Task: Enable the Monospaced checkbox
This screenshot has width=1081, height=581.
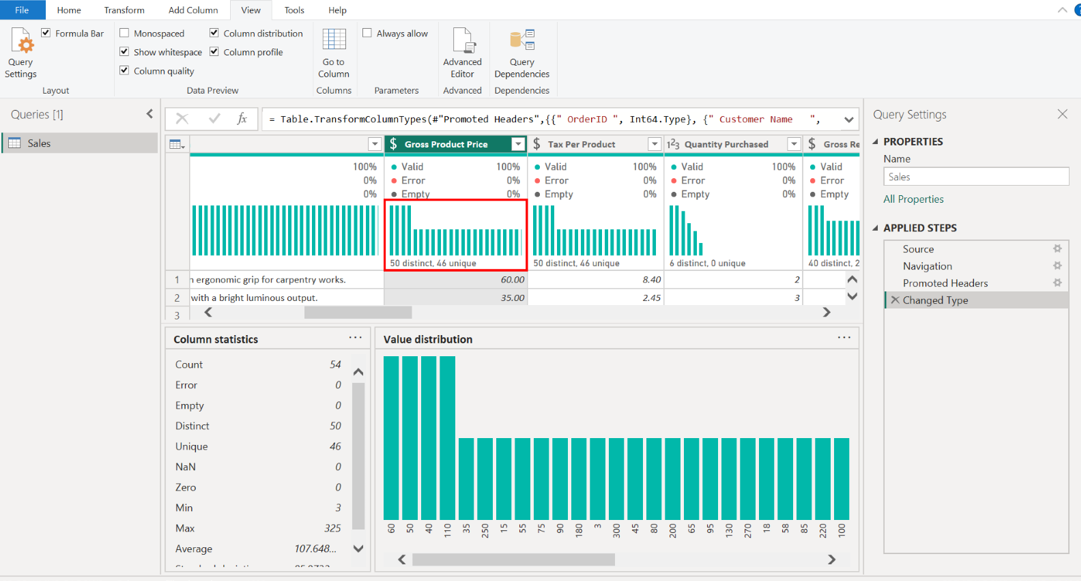Action: [125, 34]
